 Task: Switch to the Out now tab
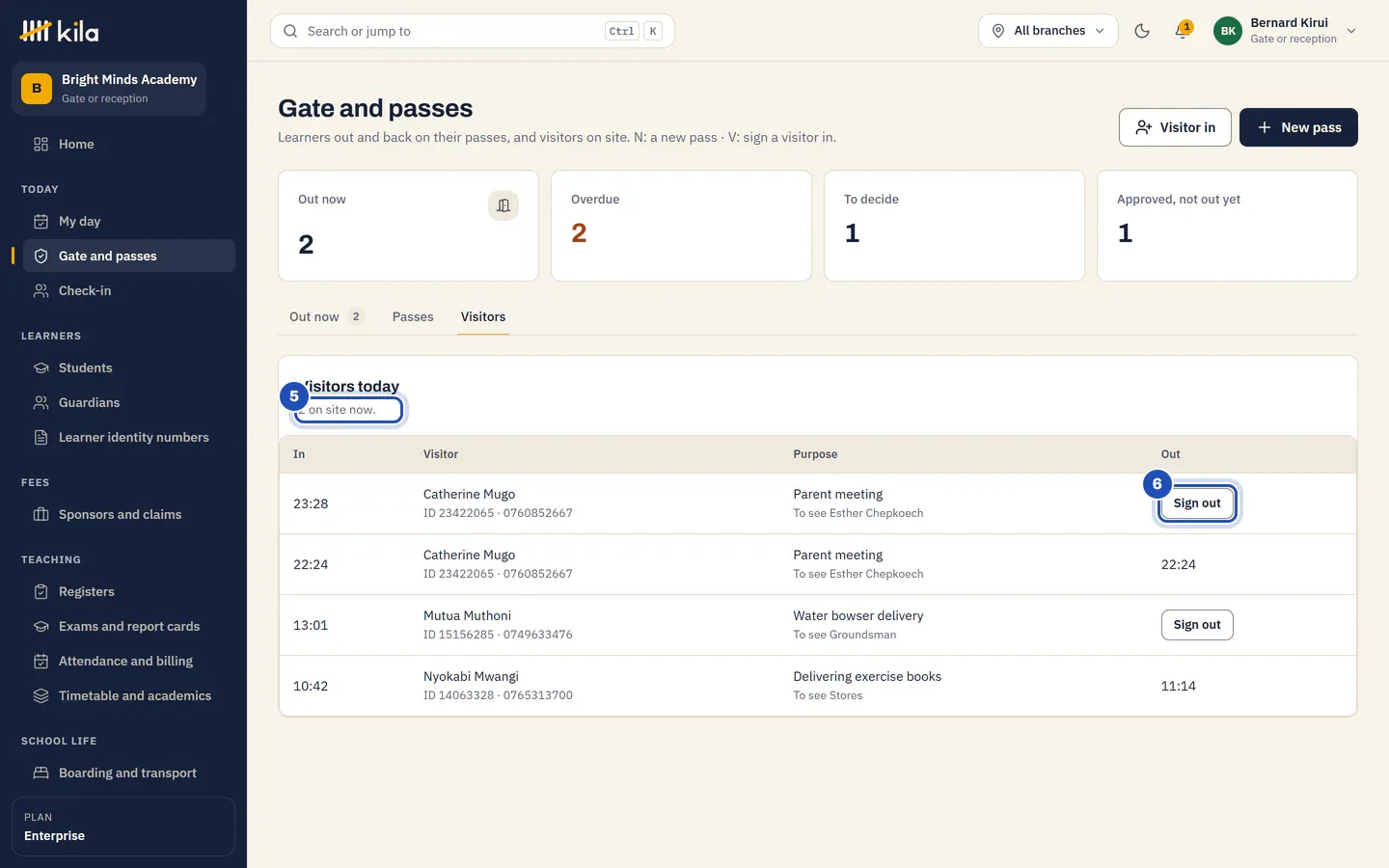coord(326,316)
